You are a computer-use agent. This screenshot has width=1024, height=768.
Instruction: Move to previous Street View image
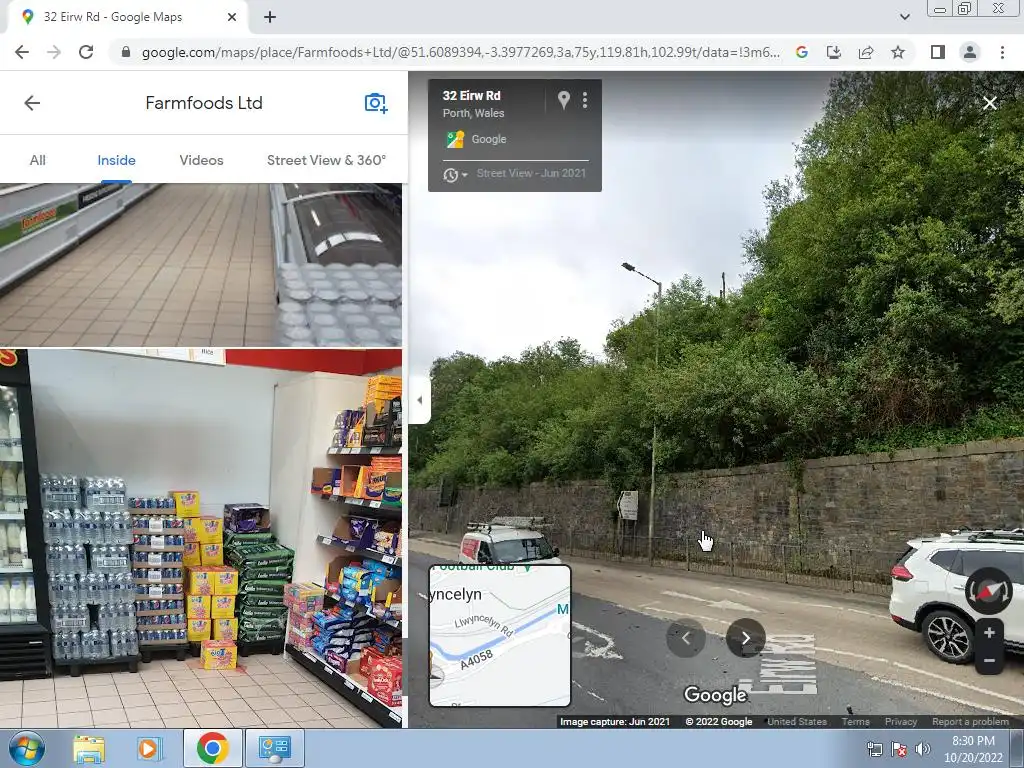[686, 638]
